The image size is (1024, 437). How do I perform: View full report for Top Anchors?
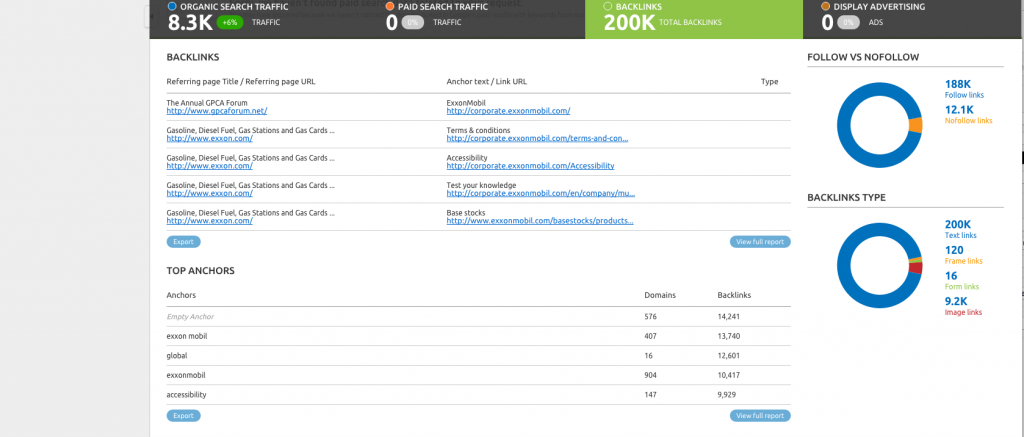point(760,415)
